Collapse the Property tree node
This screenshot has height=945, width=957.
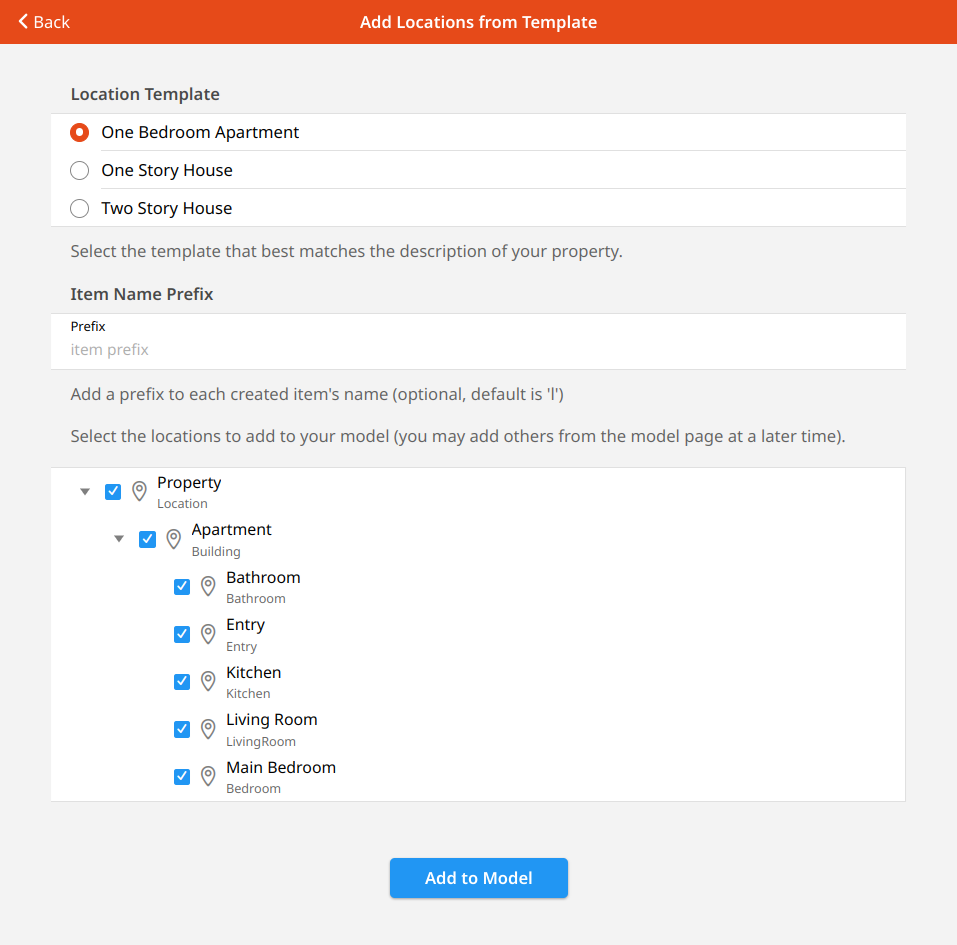tap(85, 492)
